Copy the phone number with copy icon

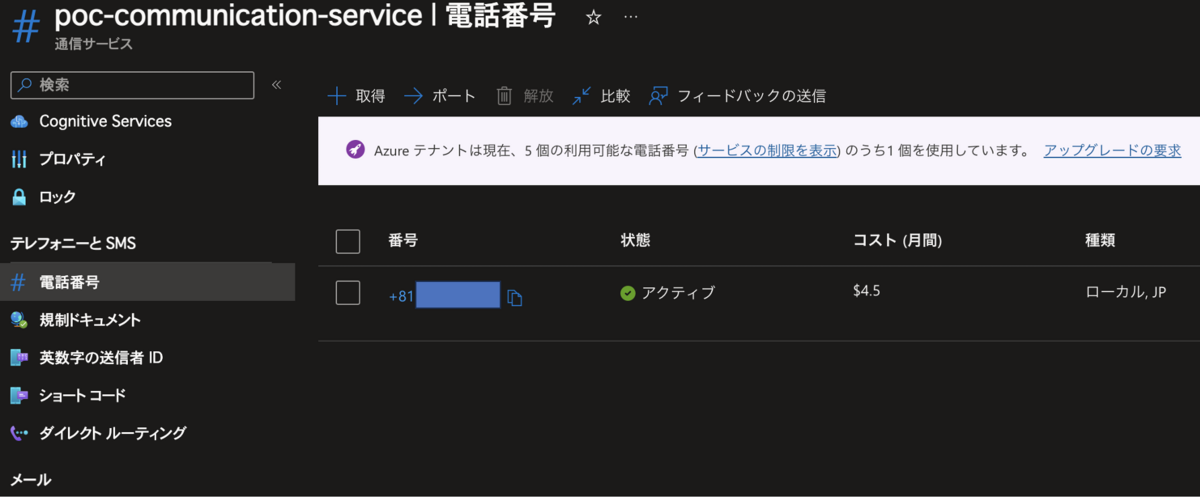click(515, 297)
